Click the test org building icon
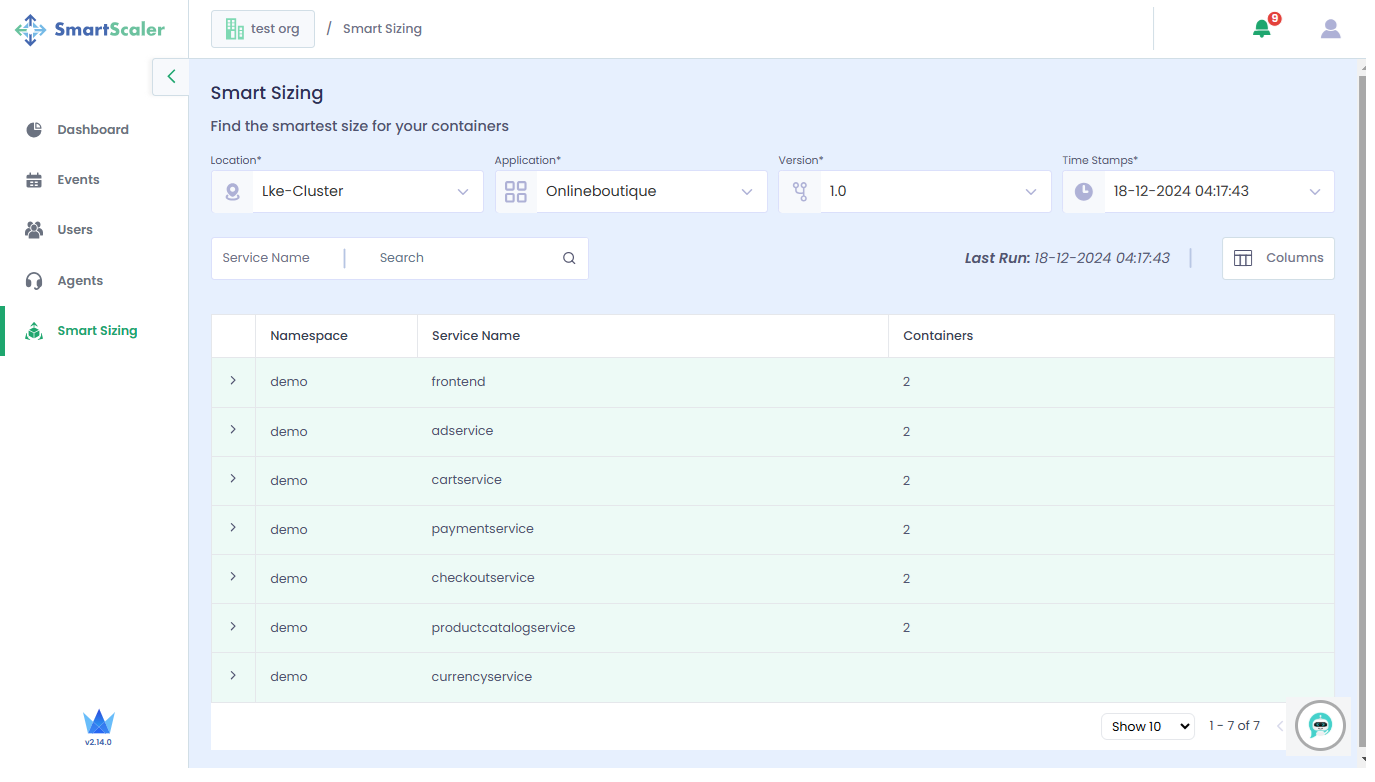The image size is (1375, 782). click(235, 29)
